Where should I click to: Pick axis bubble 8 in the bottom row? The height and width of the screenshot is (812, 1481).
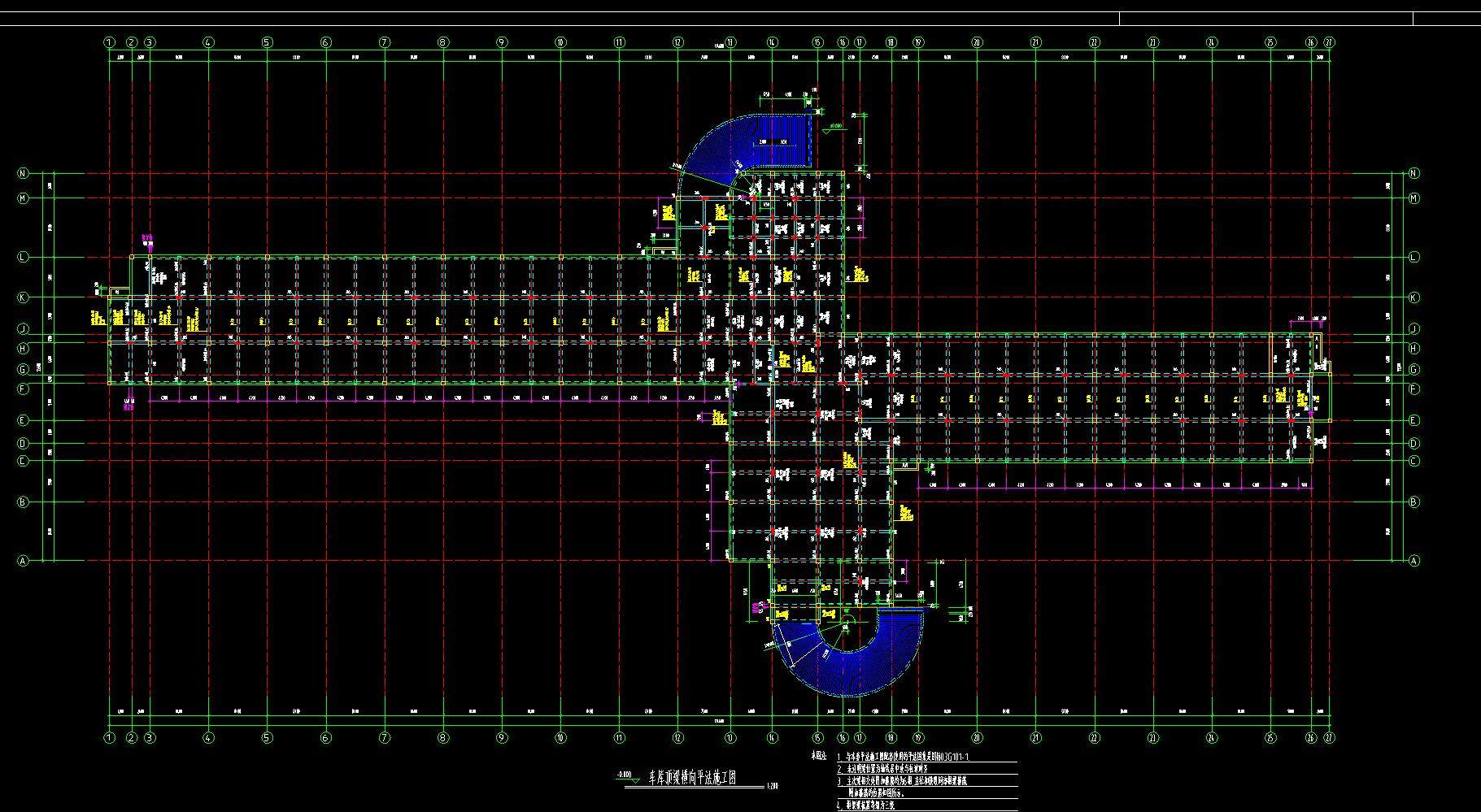(x=443, y=739)
